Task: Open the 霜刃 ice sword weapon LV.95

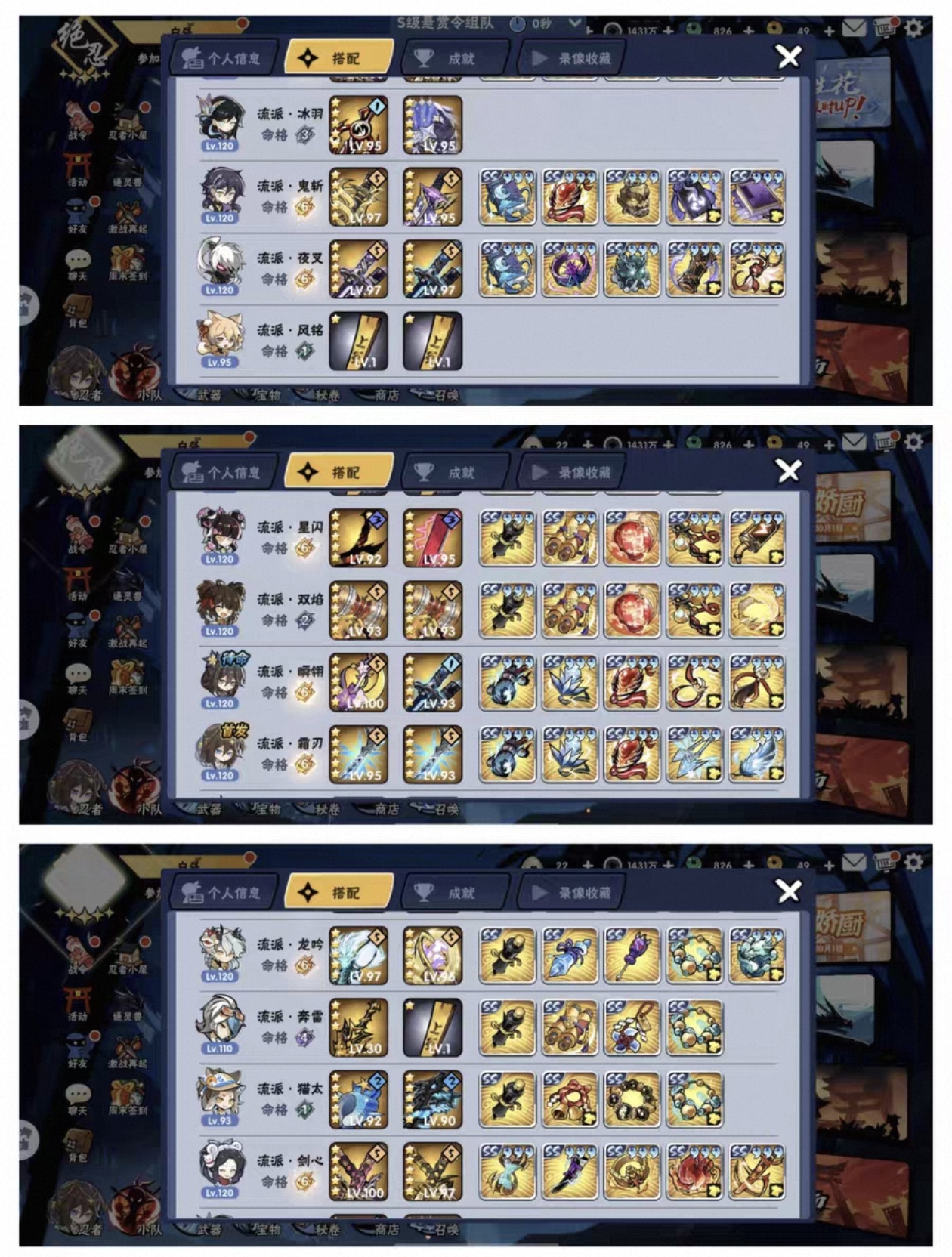Action: point(359,755)
